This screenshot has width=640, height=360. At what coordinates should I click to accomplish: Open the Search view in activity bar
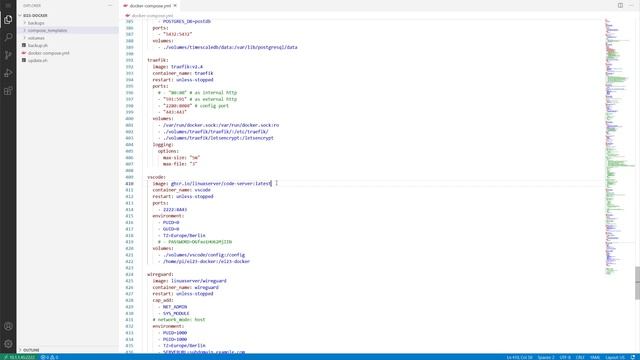(8, 37)
